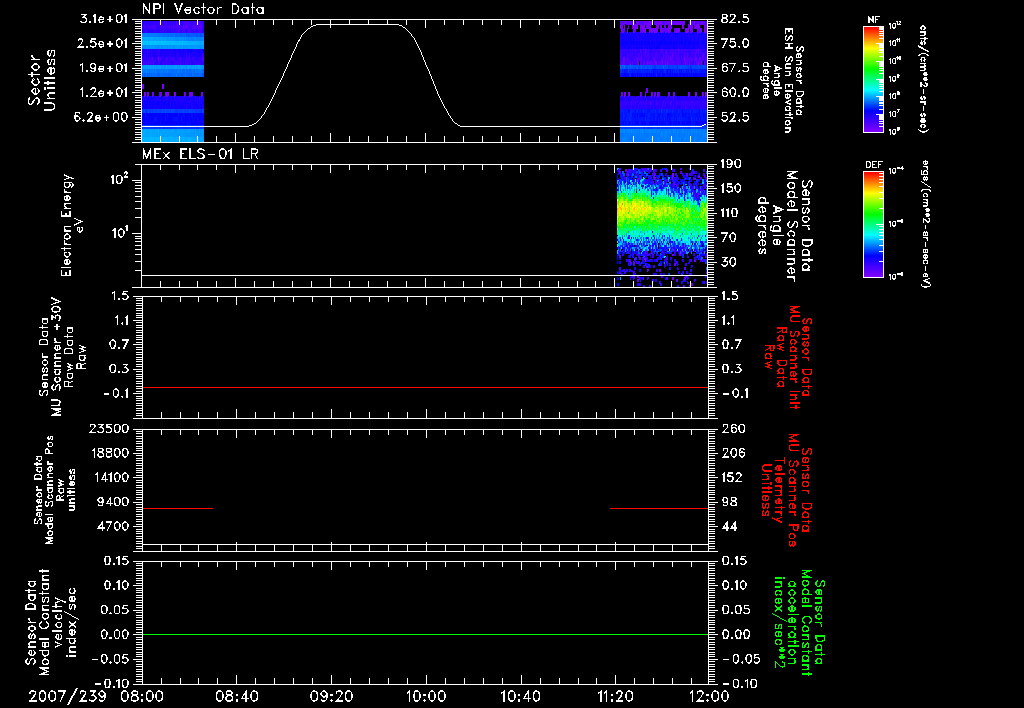Click the '52.5' sun elevation tick
This screenshot has height=708, width=1024.
(735, 118)
